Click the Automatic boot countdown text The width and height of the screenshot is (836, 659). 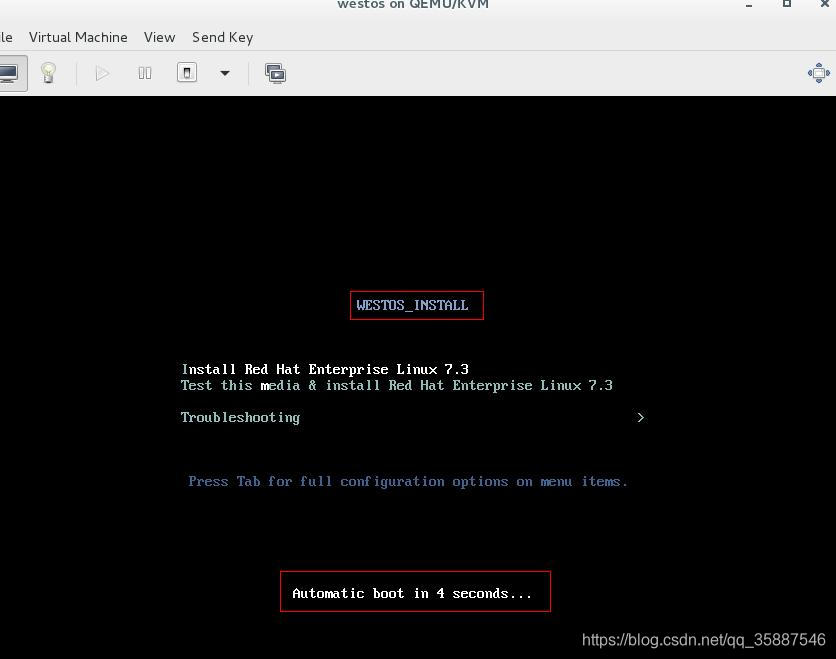[412, 593]
